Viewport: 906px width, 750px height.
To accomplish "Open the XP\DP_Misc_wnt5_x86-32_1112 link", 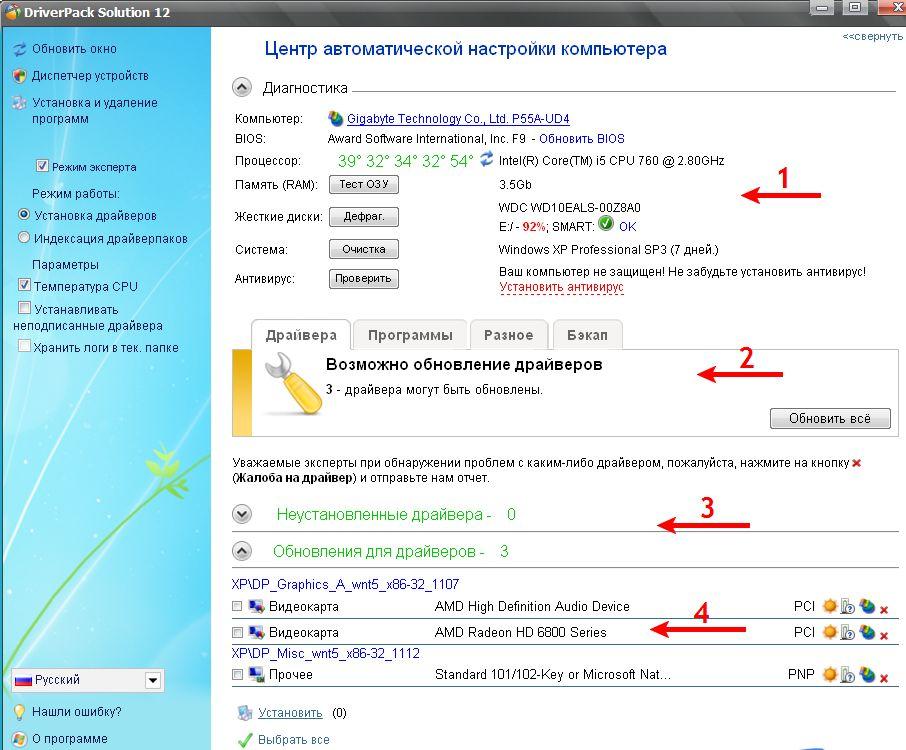I will tap(326, 654).
